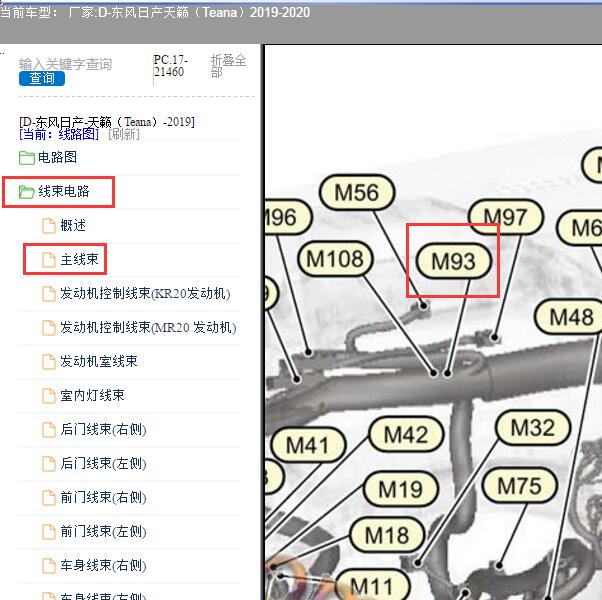The image size is (602, 600).
Task: Select the 主线束 item
Action: [x=79, y=260]
